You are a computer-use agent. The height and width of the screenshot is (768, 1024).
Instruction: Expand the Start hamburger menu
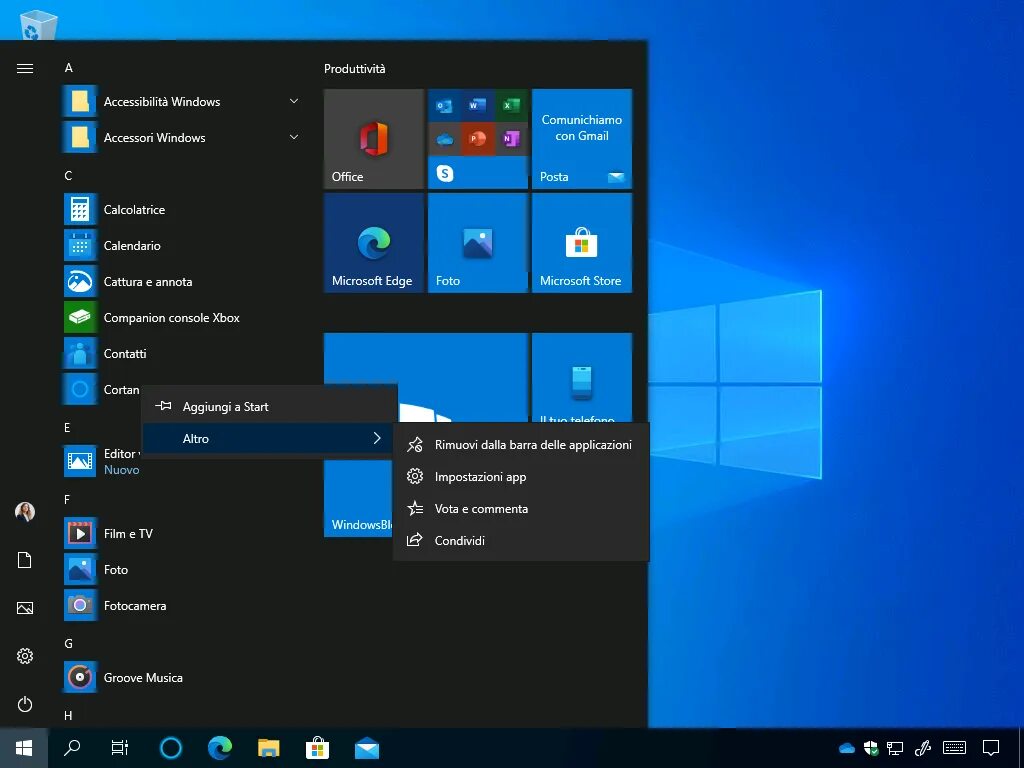pyautogui.click(x=25, y=68)
